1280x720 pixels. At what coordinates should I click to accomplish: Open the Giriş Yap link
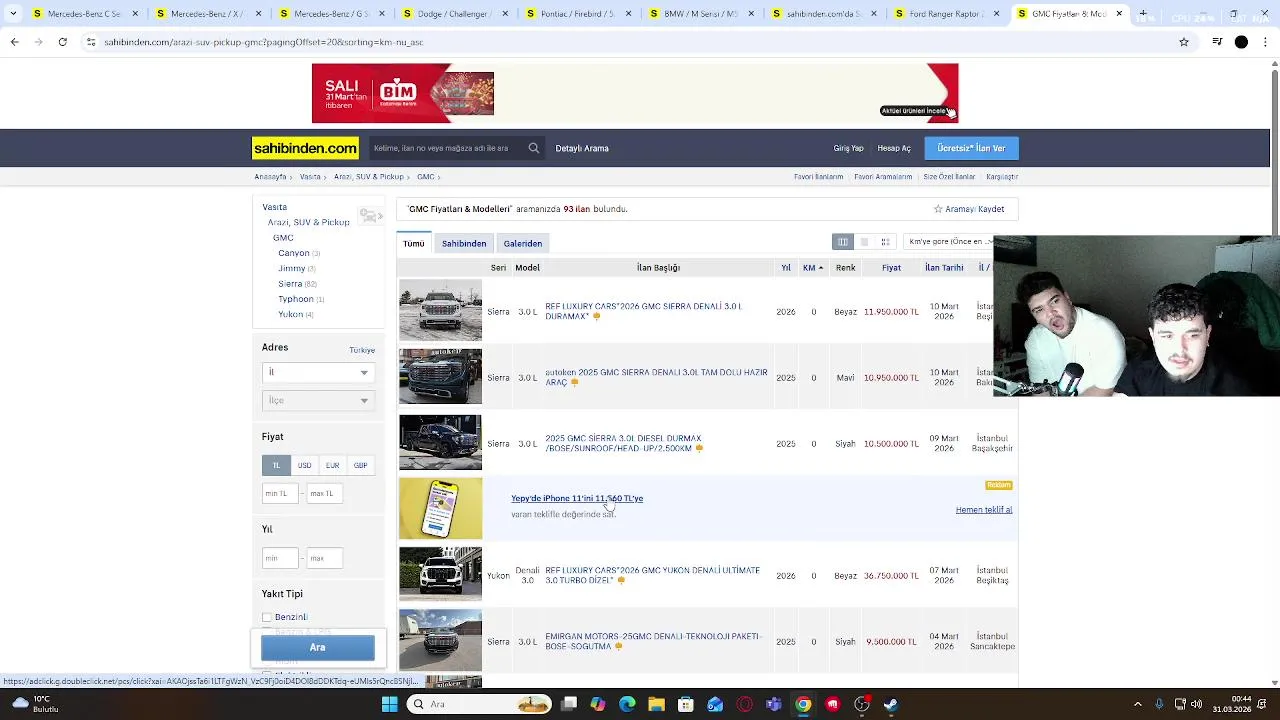(x=848, y=148)
